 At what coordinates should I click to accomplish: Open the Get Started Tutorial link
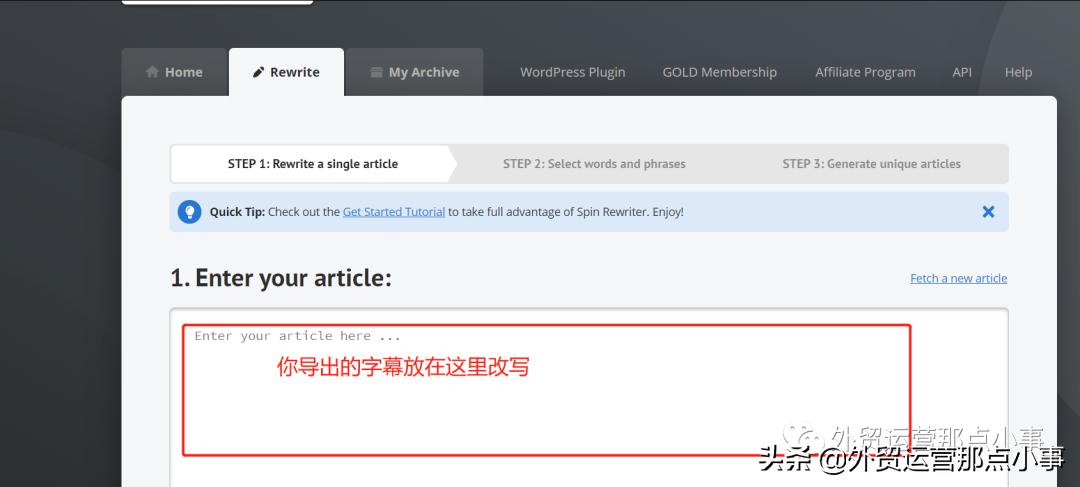pyautogui.click(x=394, y=212)
